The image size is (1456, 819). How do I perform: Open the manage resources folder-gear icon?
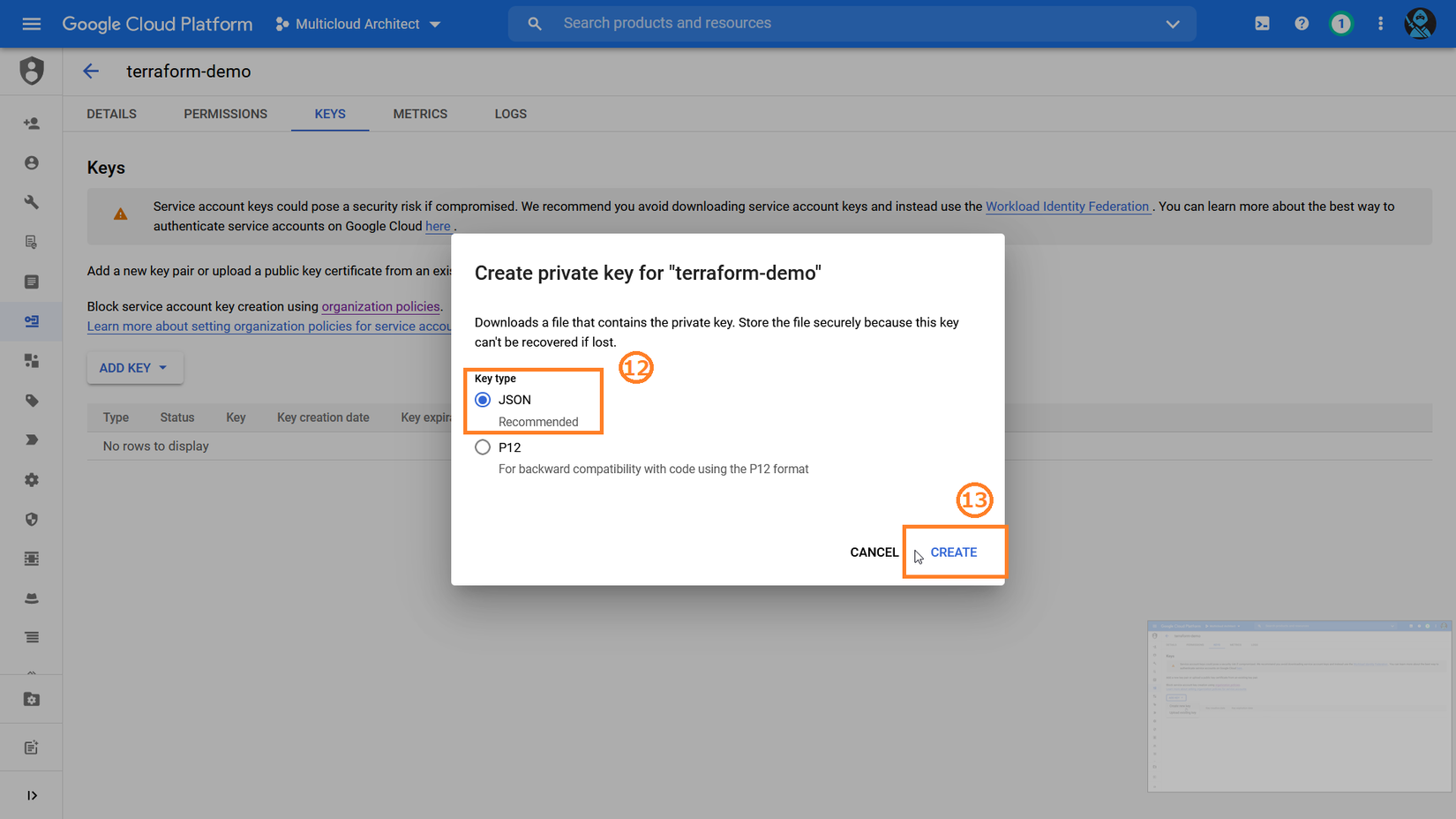pos(32,699)
